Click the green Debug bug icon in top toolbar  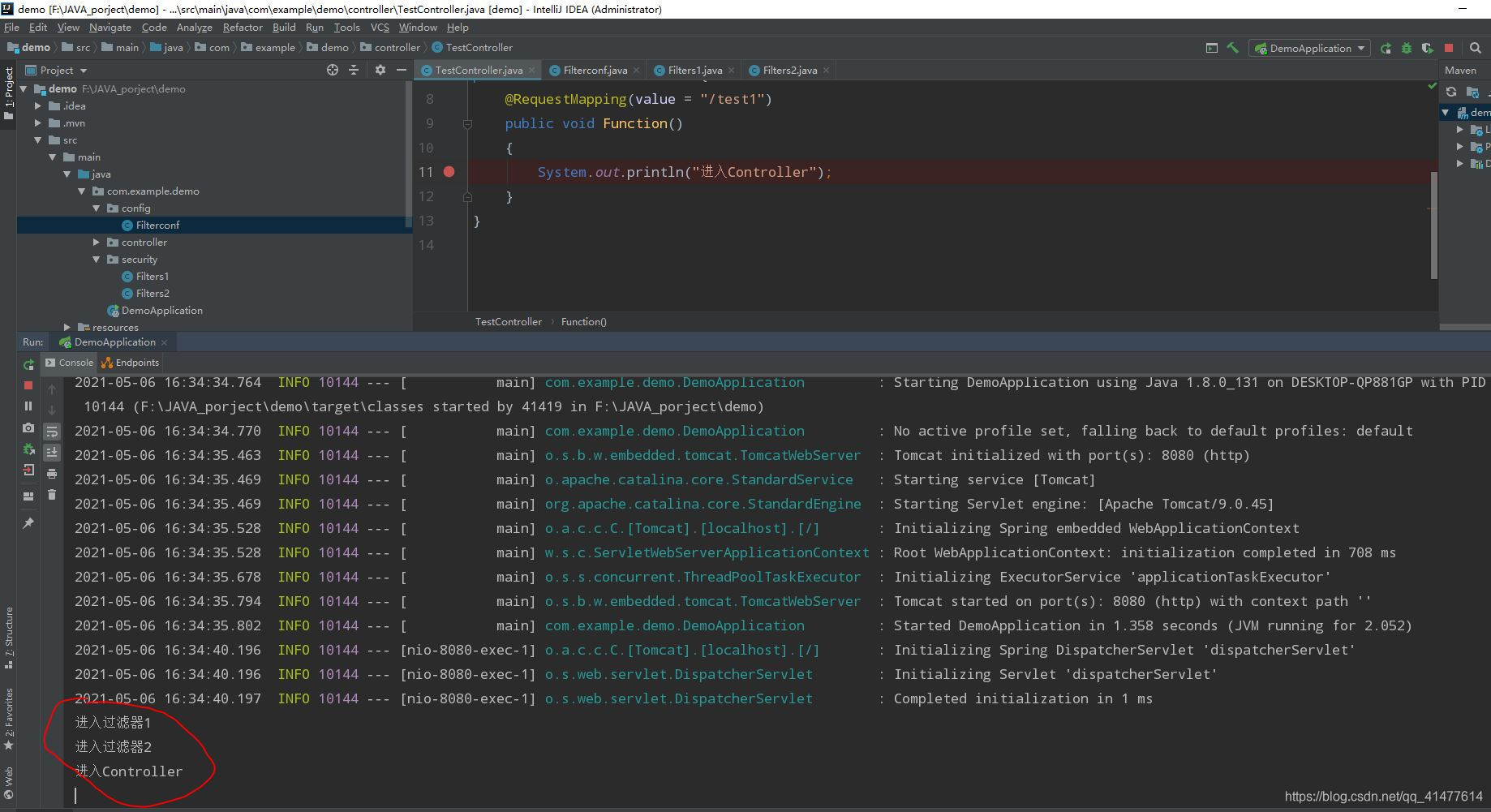click(x=1407, y=48)
